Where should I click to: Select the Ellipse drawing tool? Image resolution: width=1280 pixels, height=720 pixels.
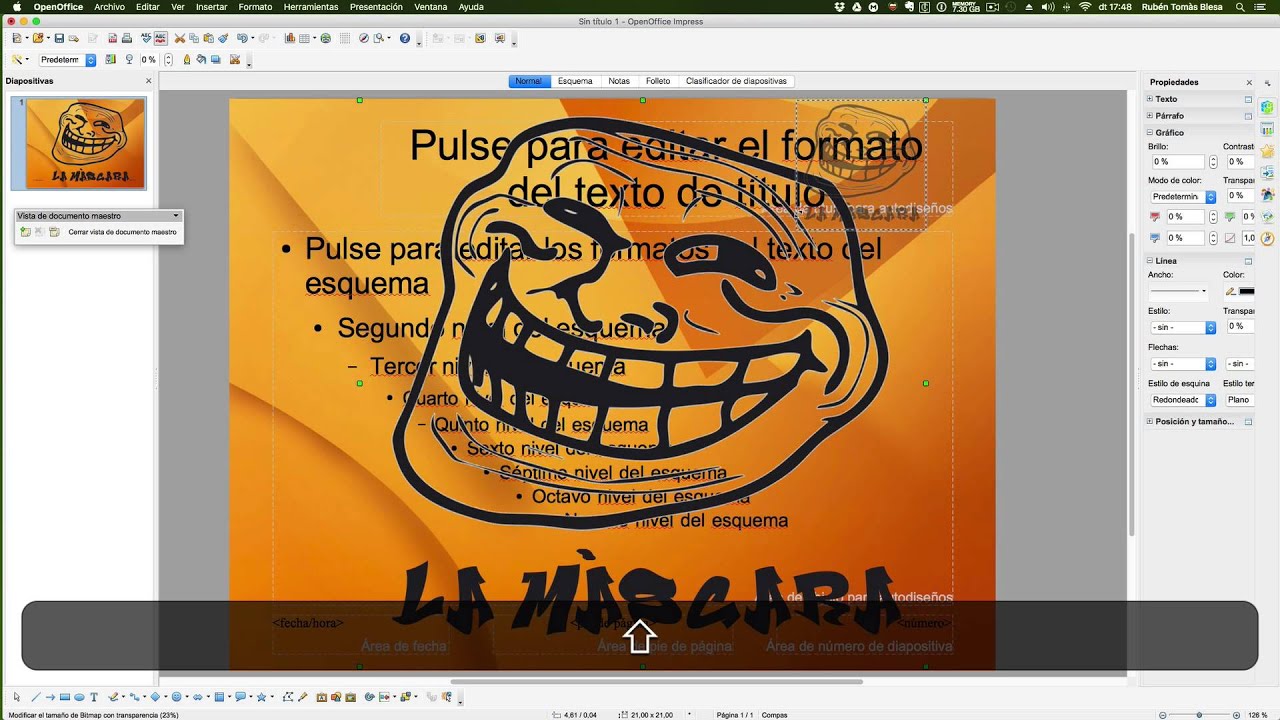coord(79,697)
